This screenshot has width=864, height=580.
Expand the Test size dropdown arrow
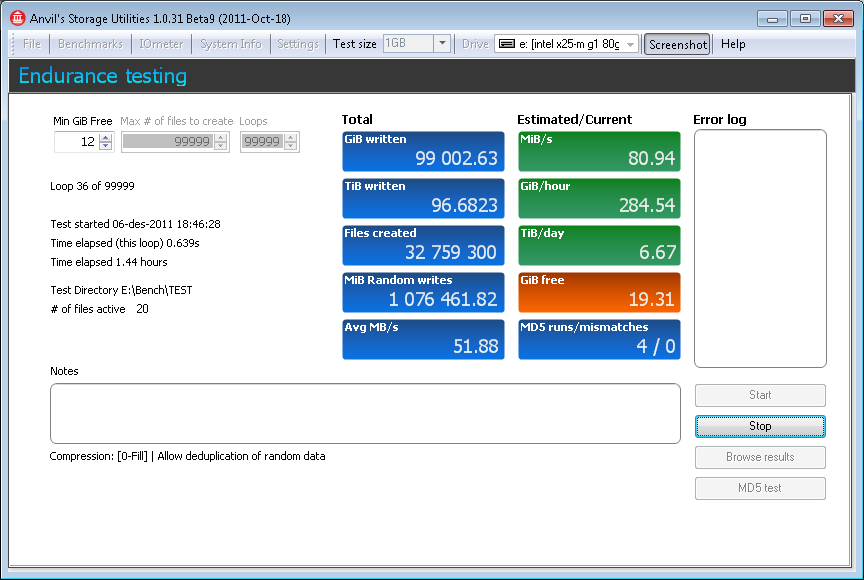[x=442, y=44]
